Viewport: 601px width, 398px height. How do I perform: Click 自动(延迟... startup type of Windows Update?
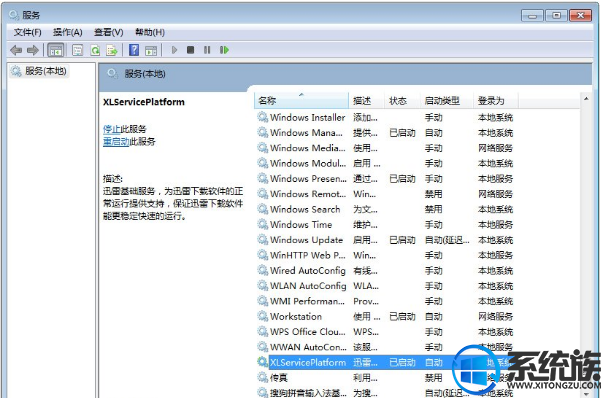click(447, 240)
